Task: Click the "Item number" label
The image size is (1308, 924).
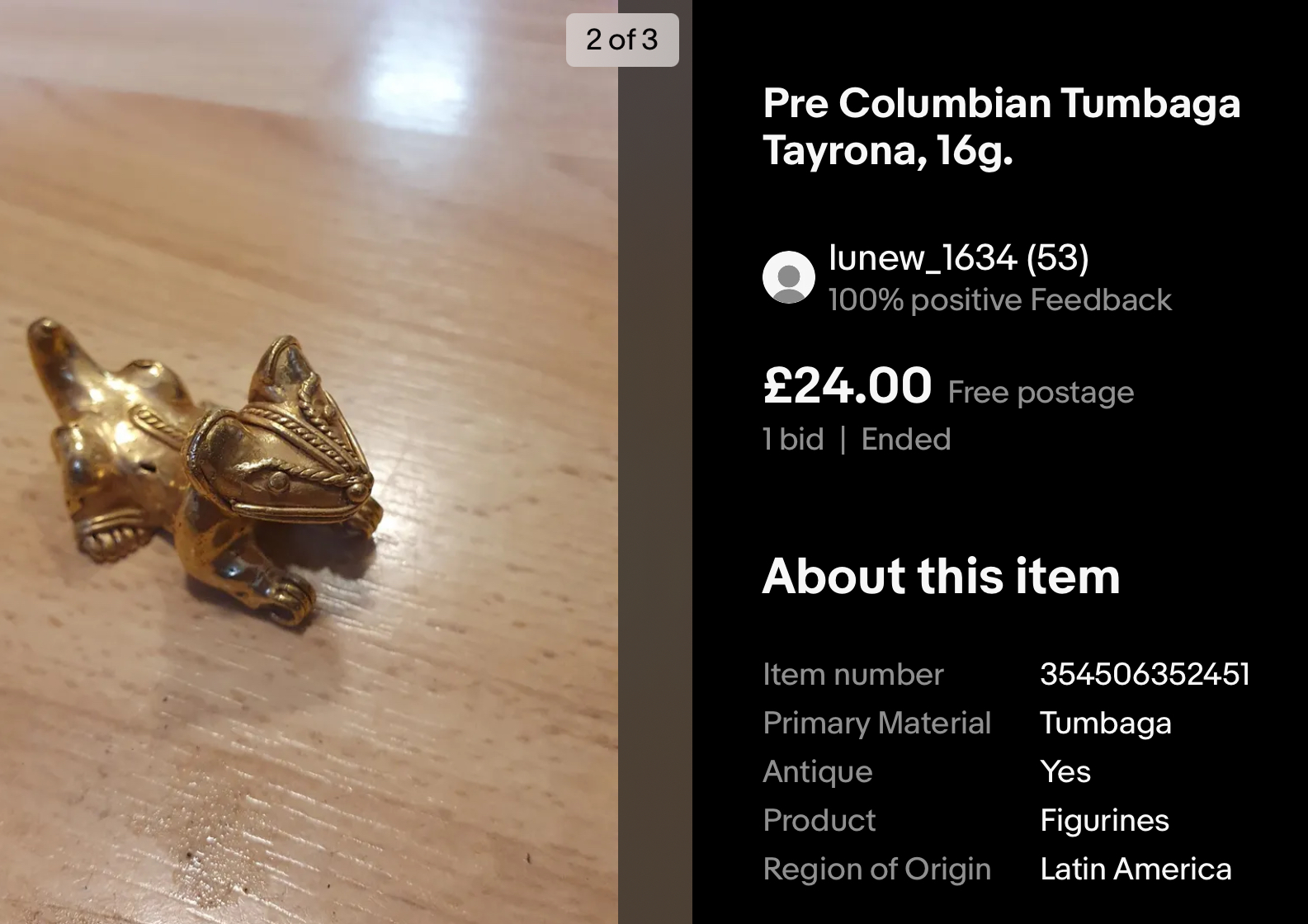Action: (852, 674)
